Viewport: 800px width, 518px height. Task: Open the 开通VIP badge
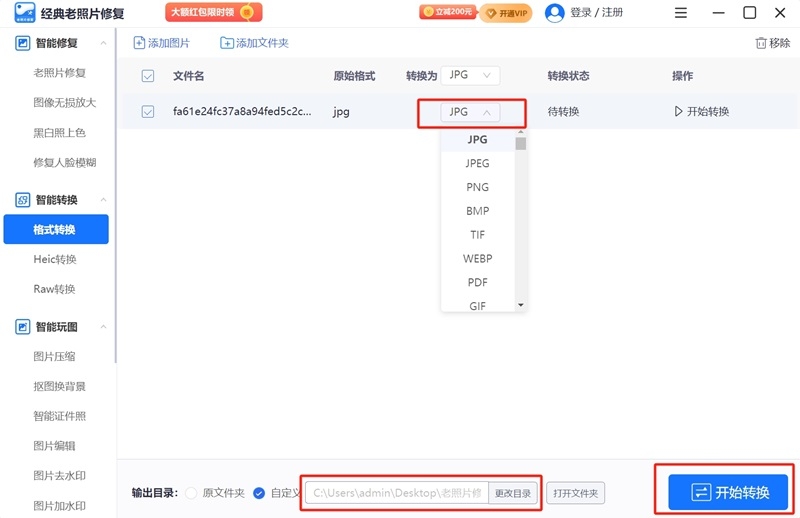coord(506,13)
